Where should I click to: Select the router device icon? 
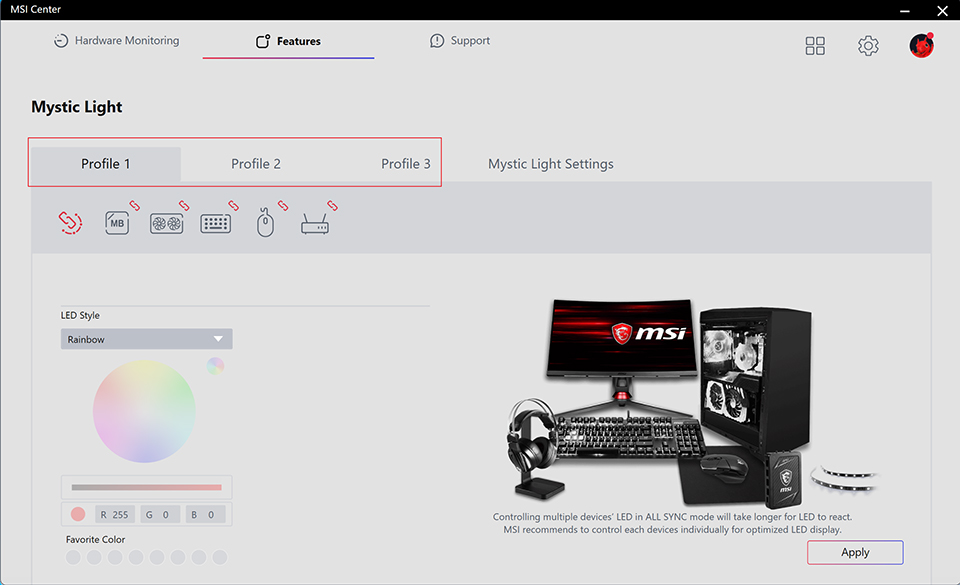click(315, 223)
